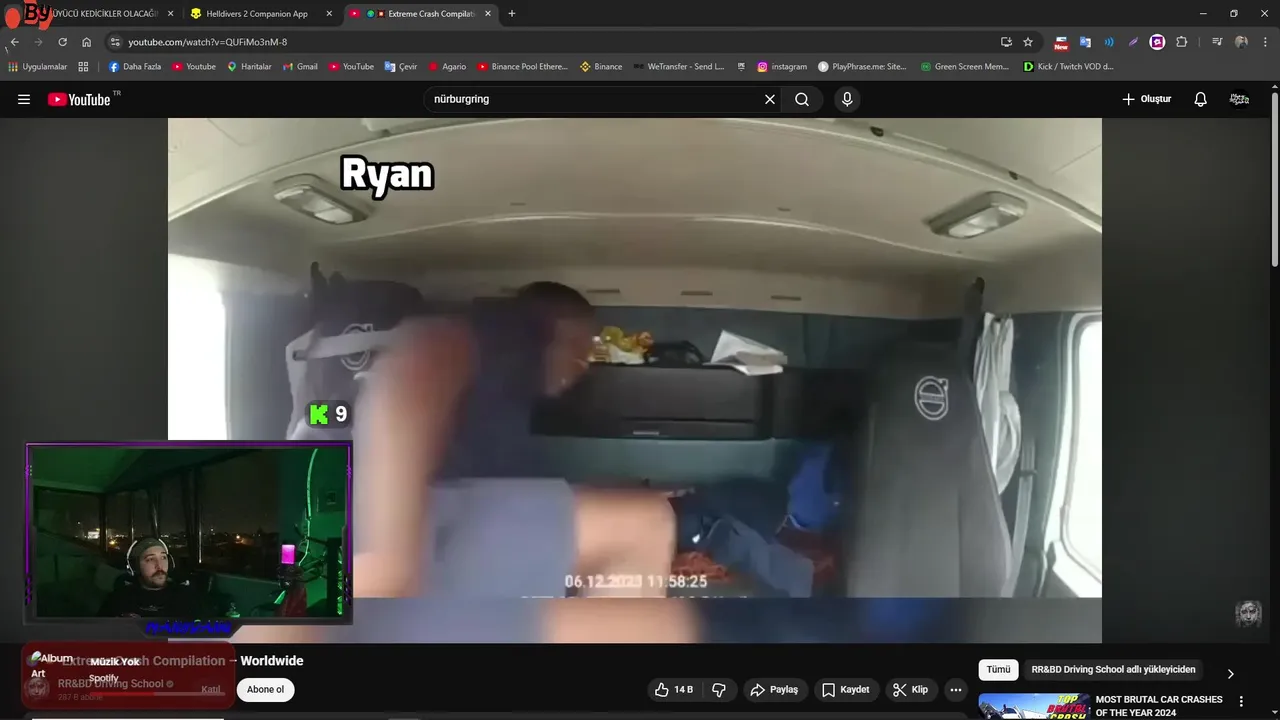Image resolution: width=1280 pixels, height=720 pixels.
Task: Open browser home page icon
Action: tap(86, 42)
